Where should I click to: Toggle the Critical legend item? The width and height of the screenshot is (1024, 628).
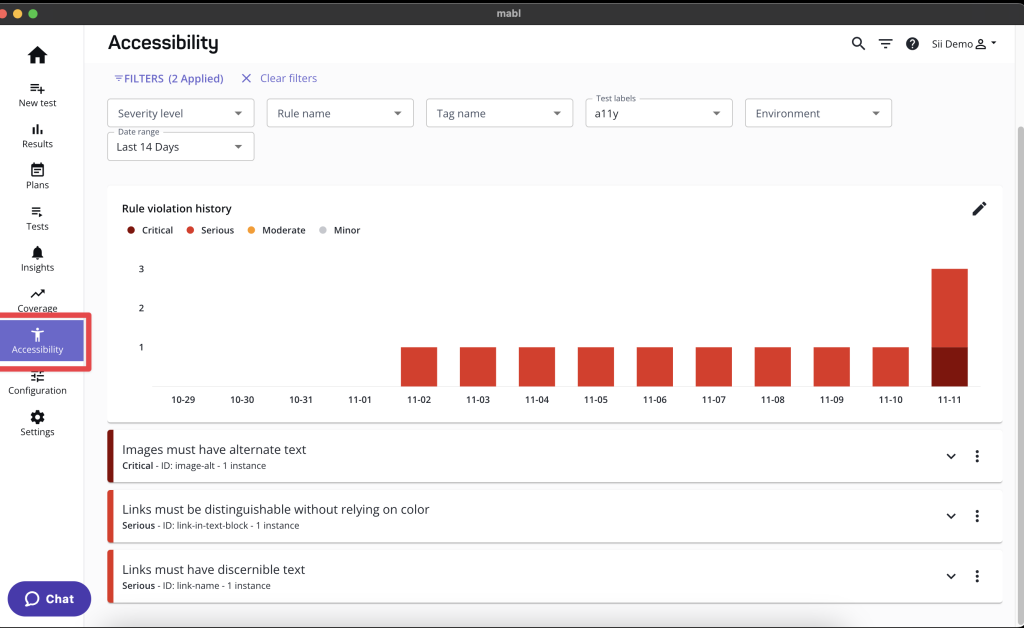click(150, 230)
